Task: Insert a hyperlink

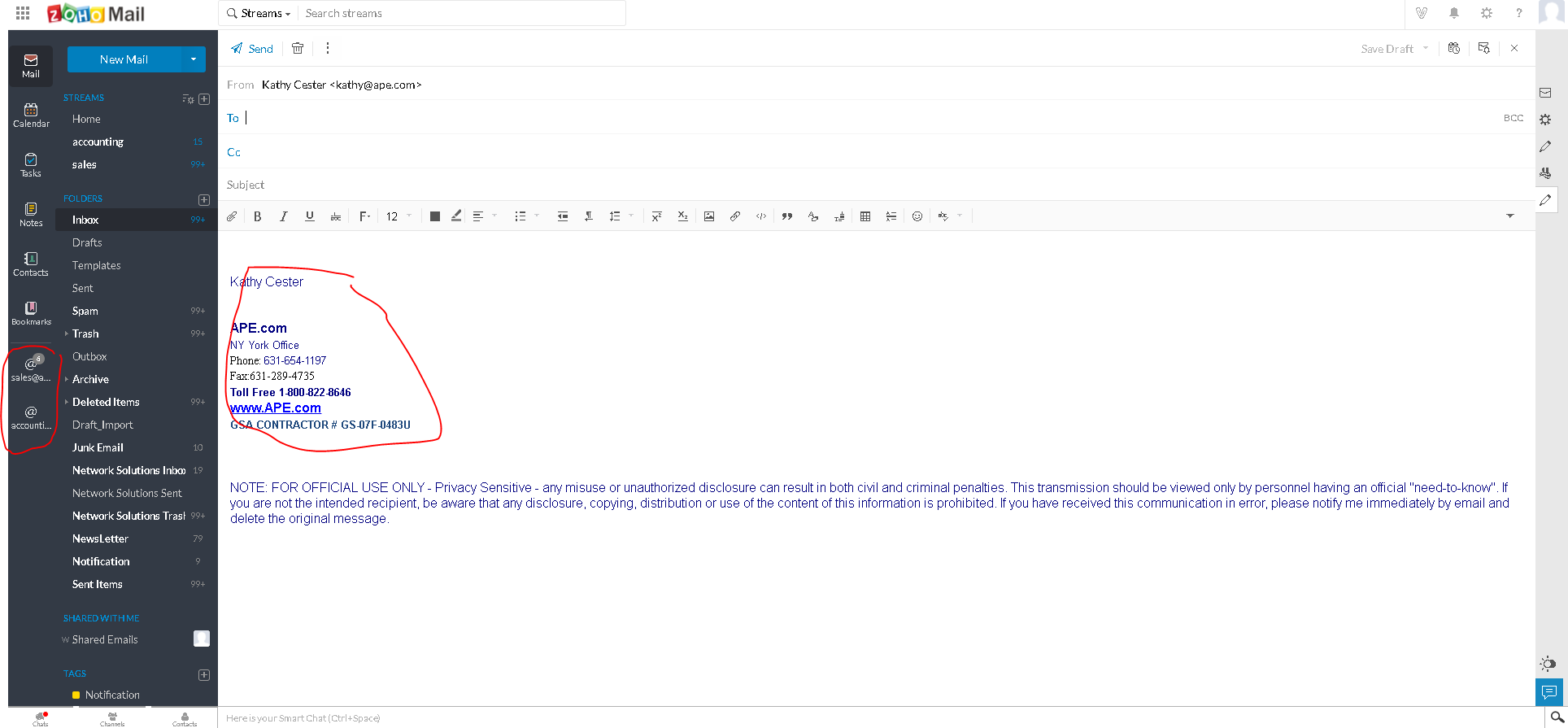Action: pyautogui.click(x=735, y=216)
